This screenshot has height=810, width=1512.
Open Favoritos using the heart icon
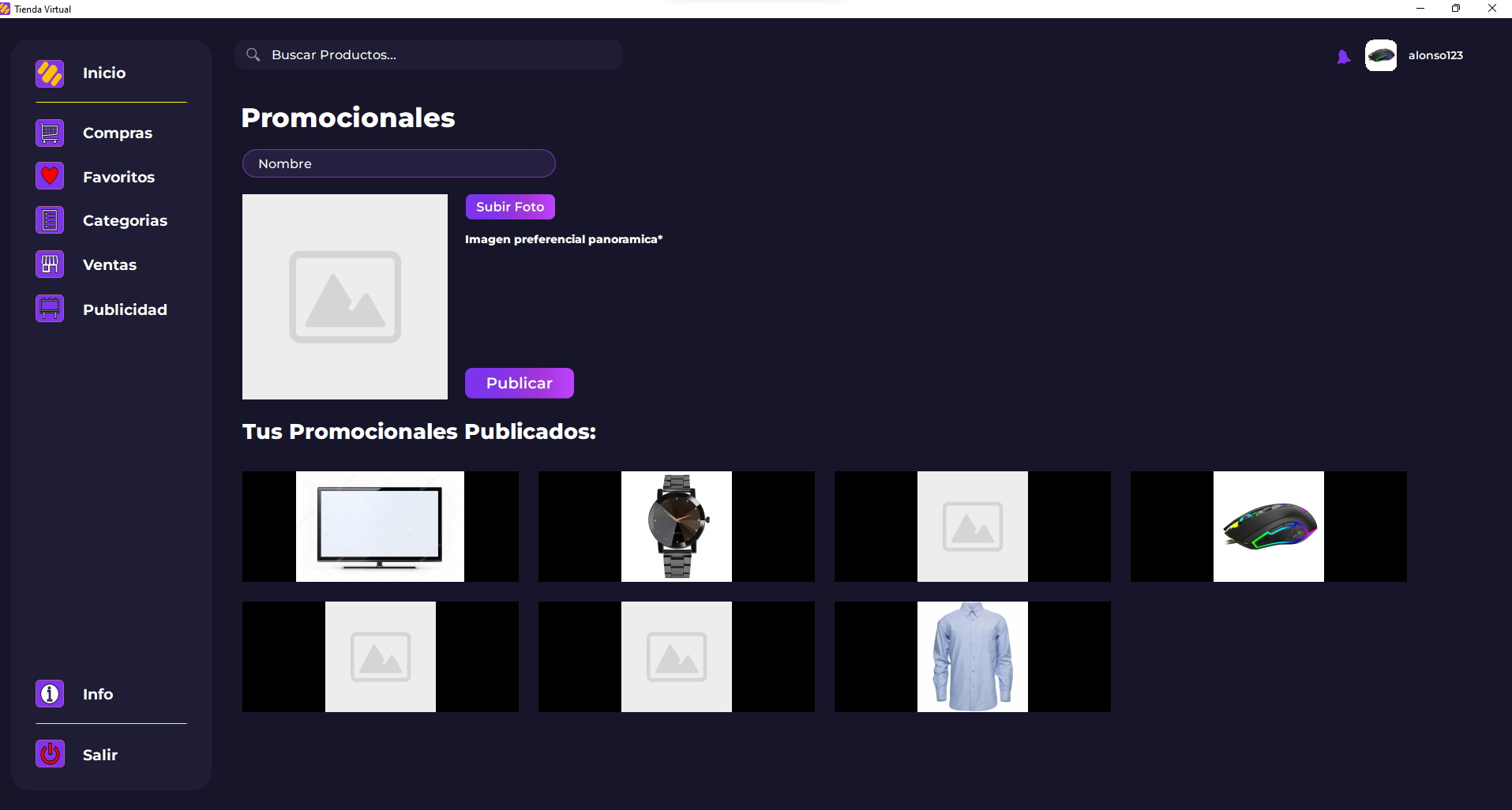[49, 176]
